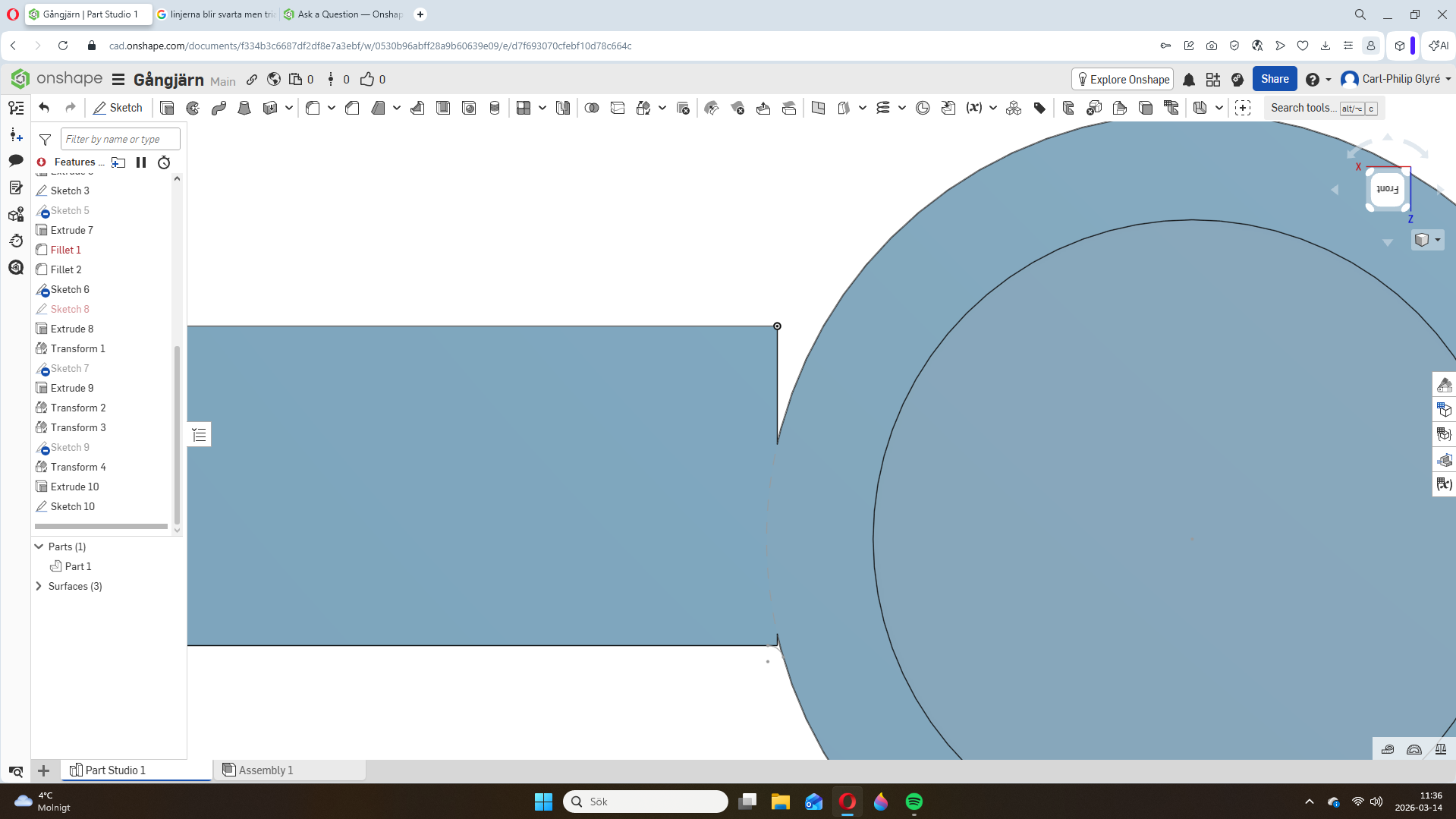Select the Loft tool
1456x819 pixels.
point(244,108)
